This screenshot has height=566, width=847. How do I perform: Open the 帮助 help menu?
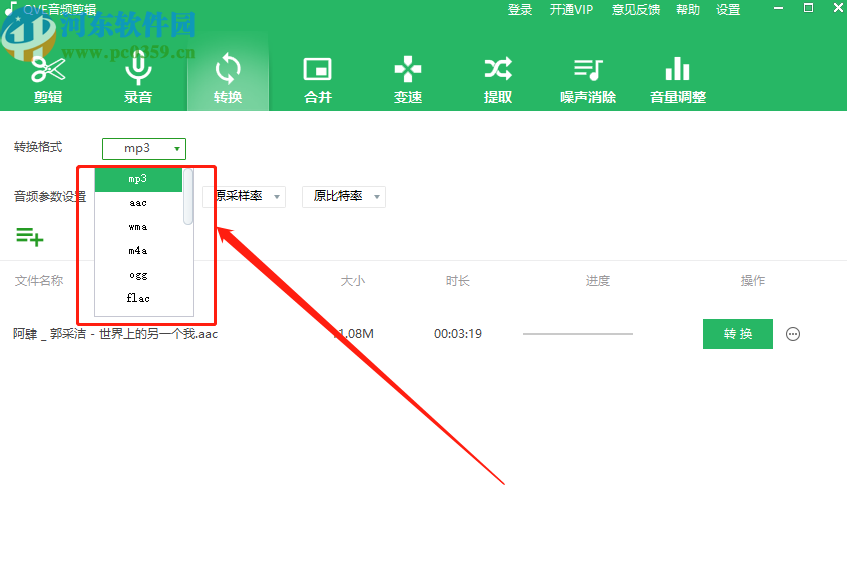tap(688, 10)
